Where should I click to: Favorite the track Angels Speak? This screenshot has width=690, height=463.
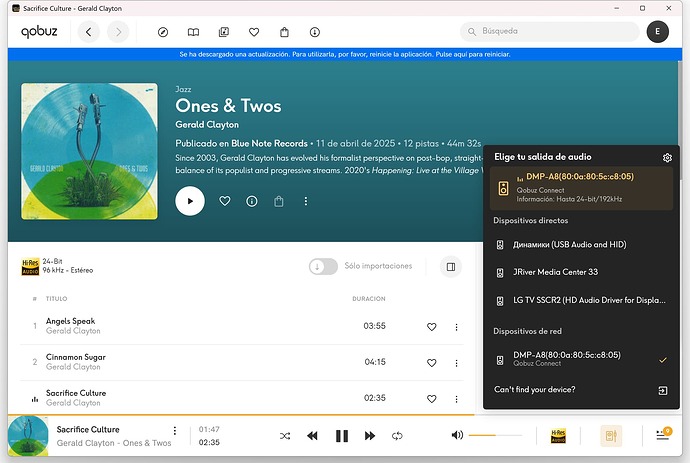click(432, 327)
